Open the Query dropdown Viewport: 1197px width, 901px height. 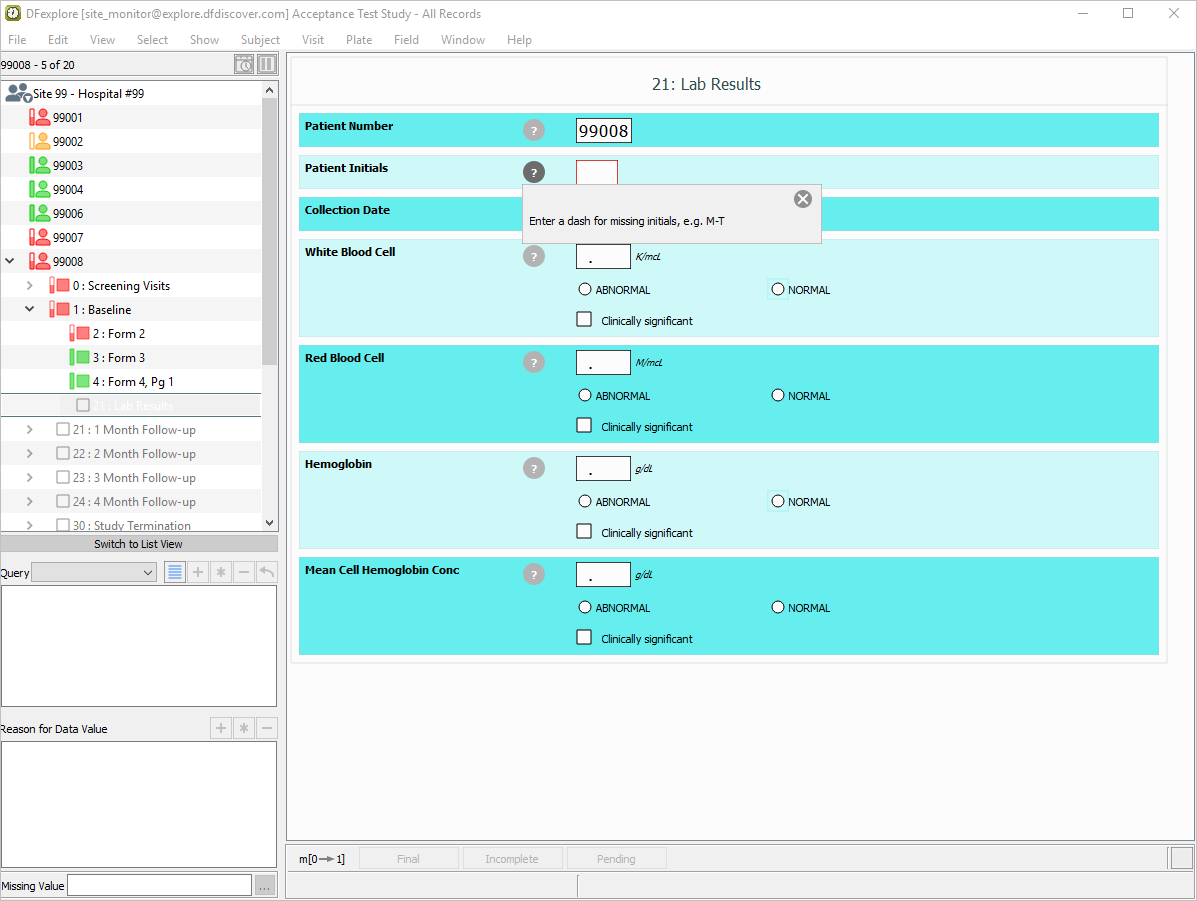coord(94,572)
